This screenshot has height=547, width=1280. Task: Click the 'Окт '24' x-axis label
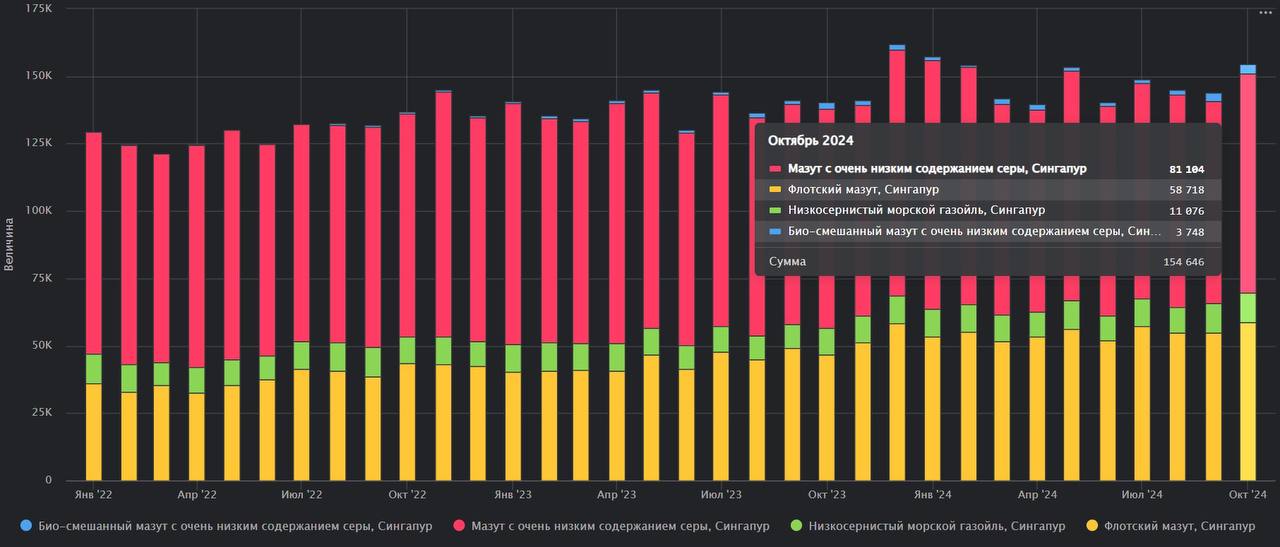coord(1247,495)
